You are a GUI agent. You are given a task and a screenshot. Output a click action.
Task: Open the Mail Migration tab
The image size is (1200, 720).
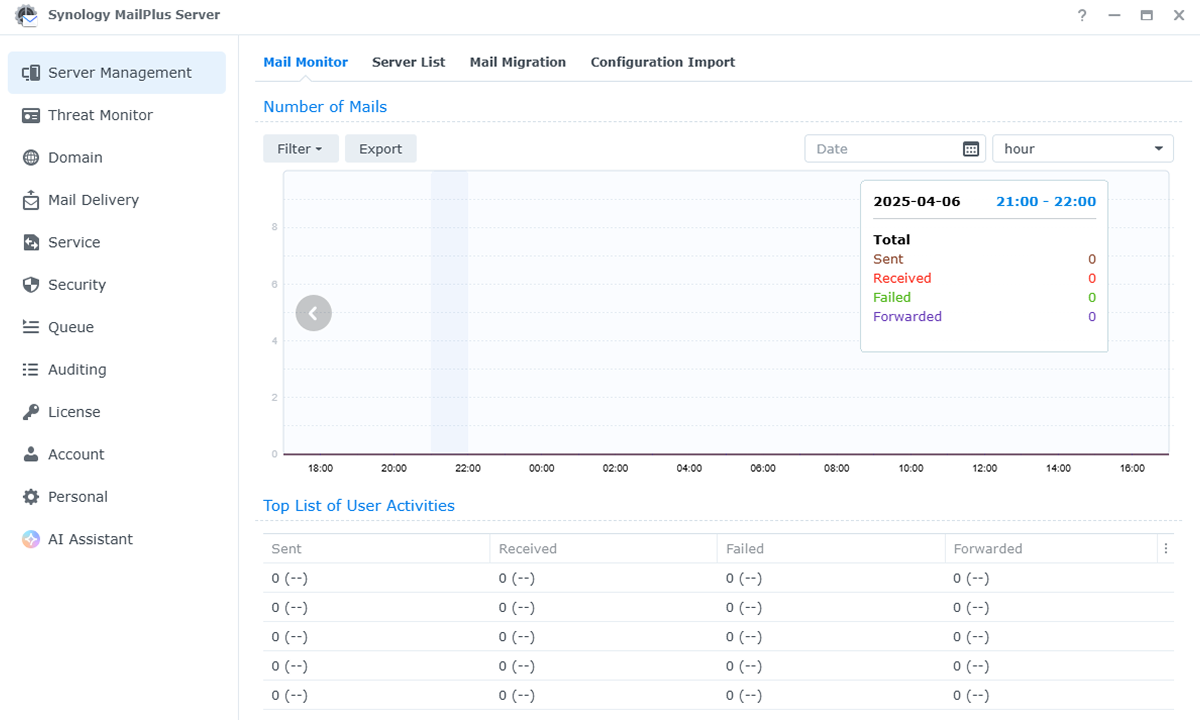pos(517,61)
